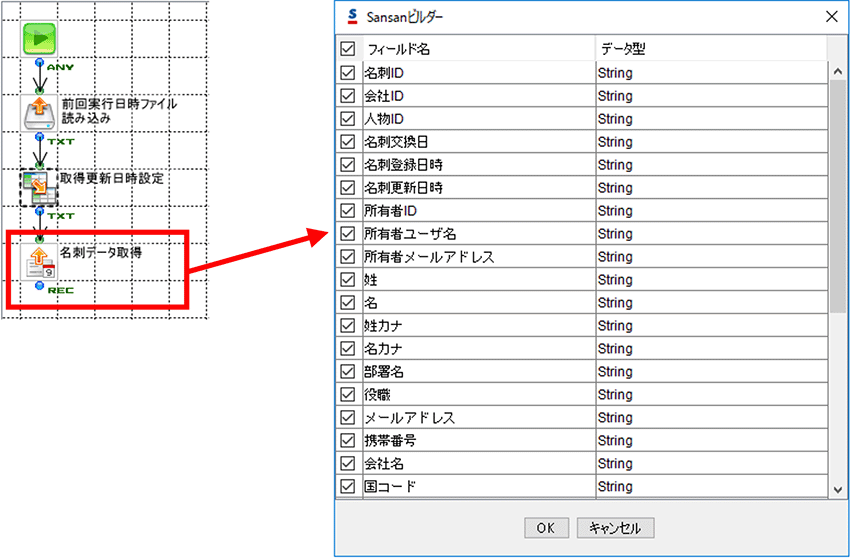
Task: Toggle the 名刺更新日時 checkbox
Action: coord(347,188)
